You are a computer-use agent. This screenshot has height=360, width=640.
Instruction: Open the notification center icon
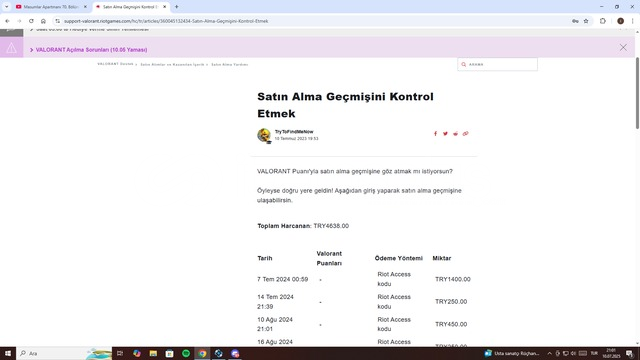[x=630, y=353]
